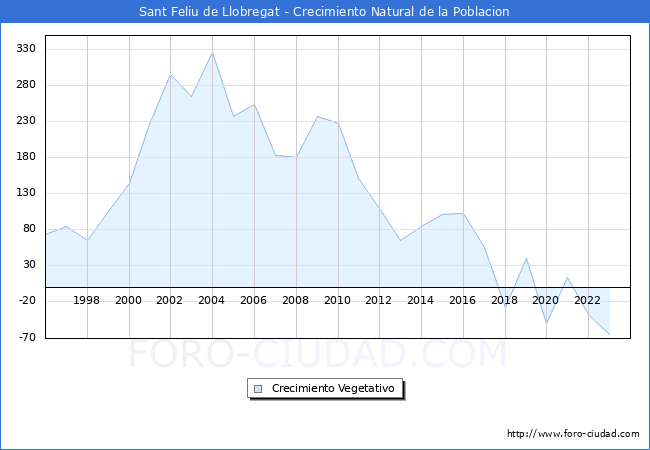This screenshot has width=650, height=450.
Task: Click the 2000 x-axis label
Action: coord(128,300)
